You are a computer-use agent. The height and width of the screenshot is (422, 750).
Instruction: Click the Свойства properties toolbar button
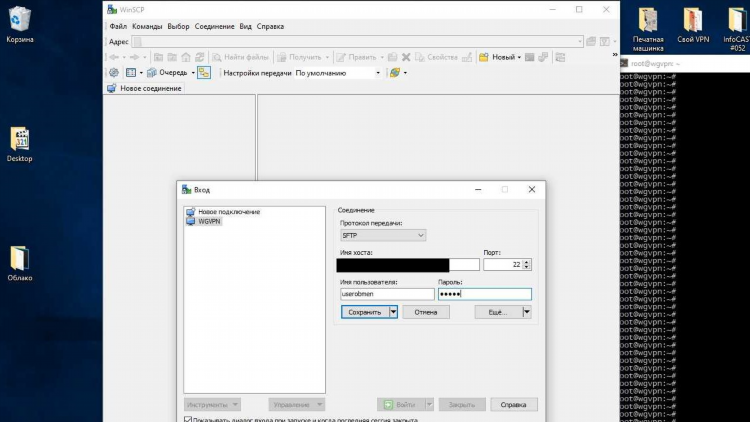click(436, 57)
